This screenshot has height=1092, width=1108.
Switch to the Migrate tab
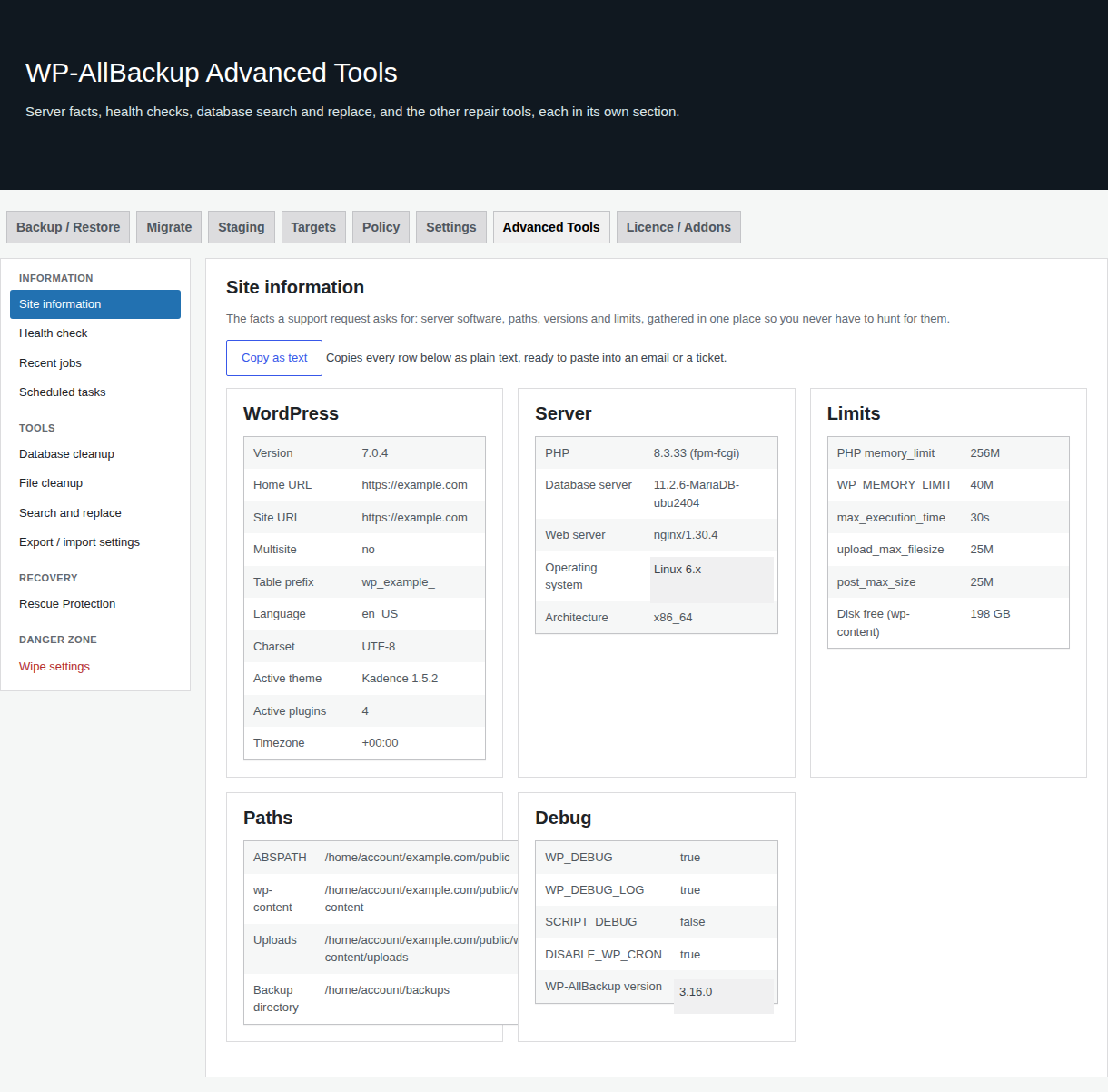tap(169, 227)
